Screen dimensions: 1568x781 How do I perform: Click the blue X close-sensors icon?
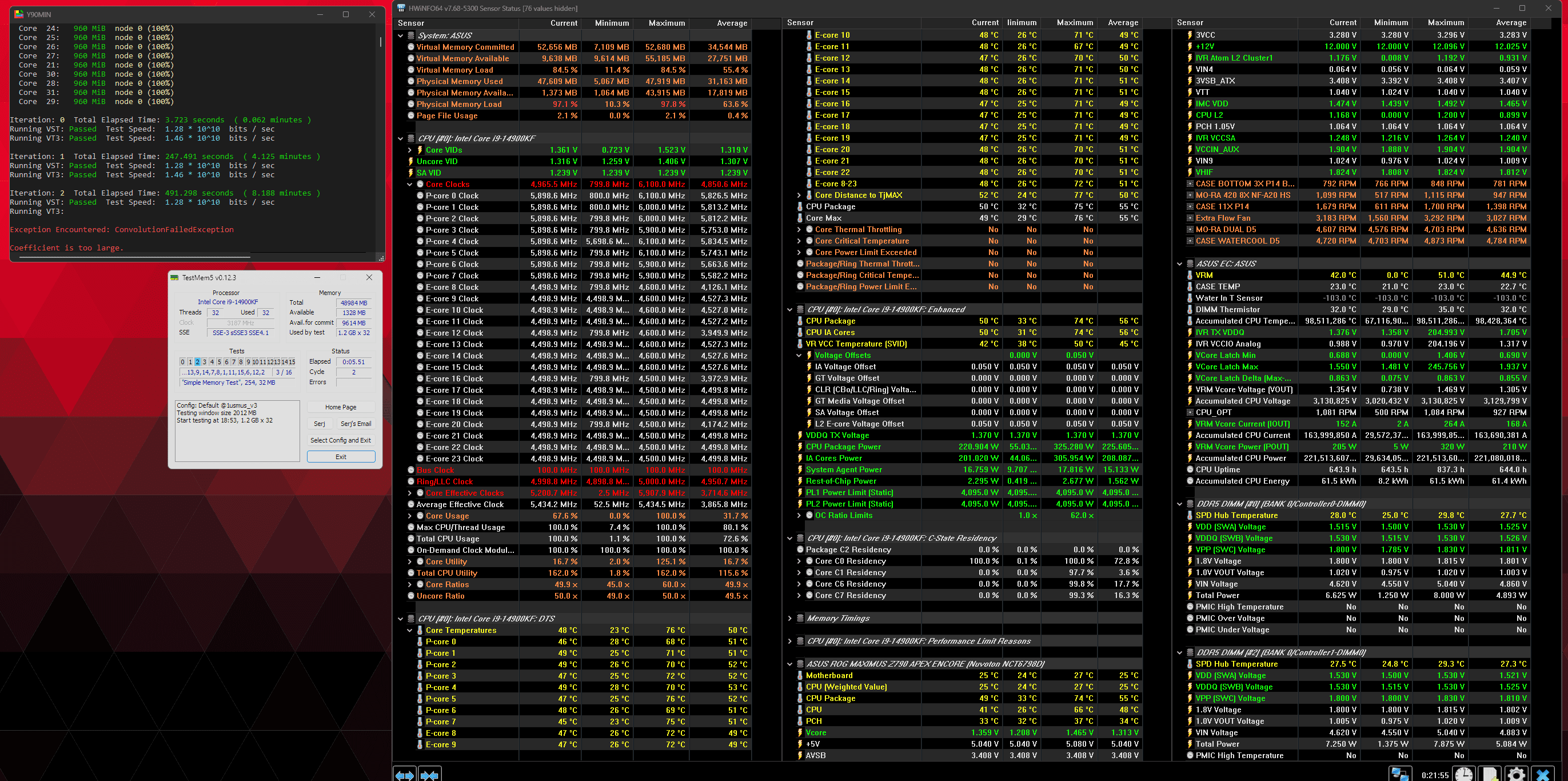tap(1542, 774)
